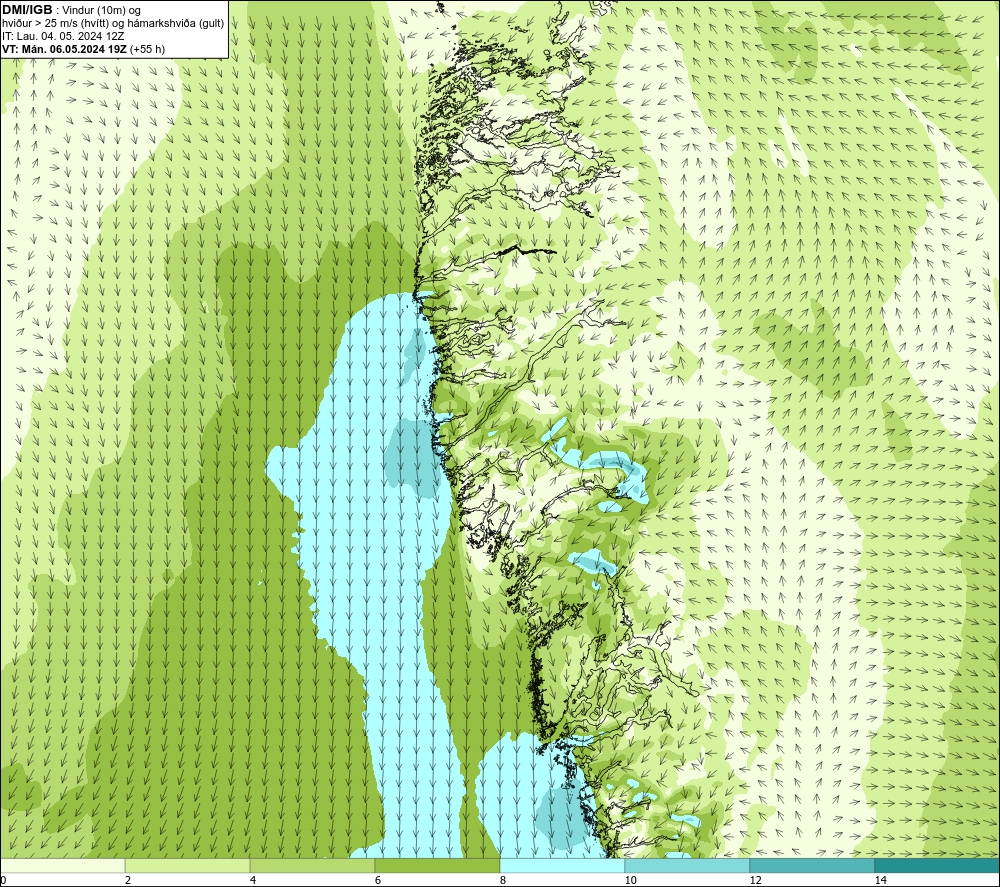Click the legend value "14"

pos(880,880)
